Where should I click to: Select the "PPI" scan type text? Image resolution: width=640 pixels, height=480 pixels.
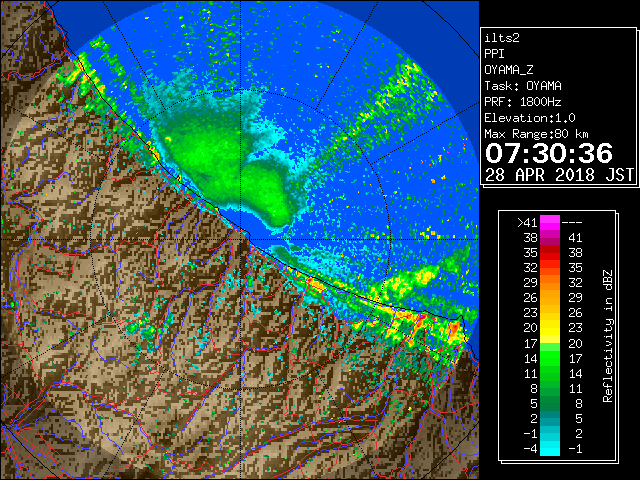(494, 54)
